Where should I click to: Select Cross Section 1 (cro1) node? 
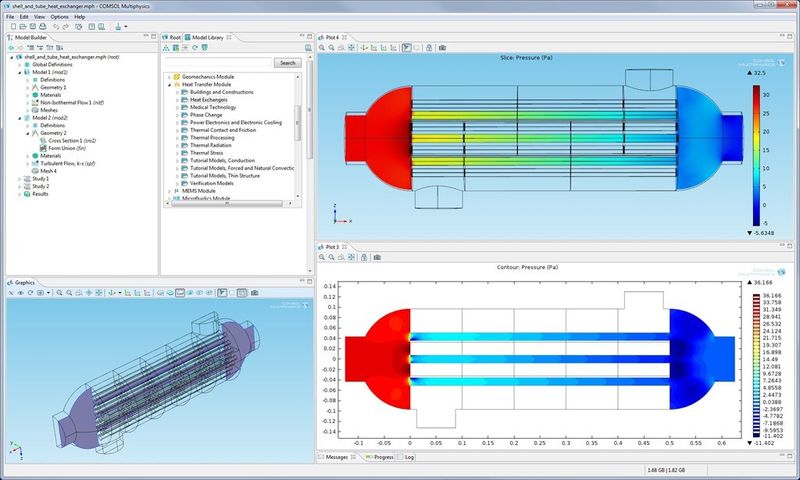(72, 141)
